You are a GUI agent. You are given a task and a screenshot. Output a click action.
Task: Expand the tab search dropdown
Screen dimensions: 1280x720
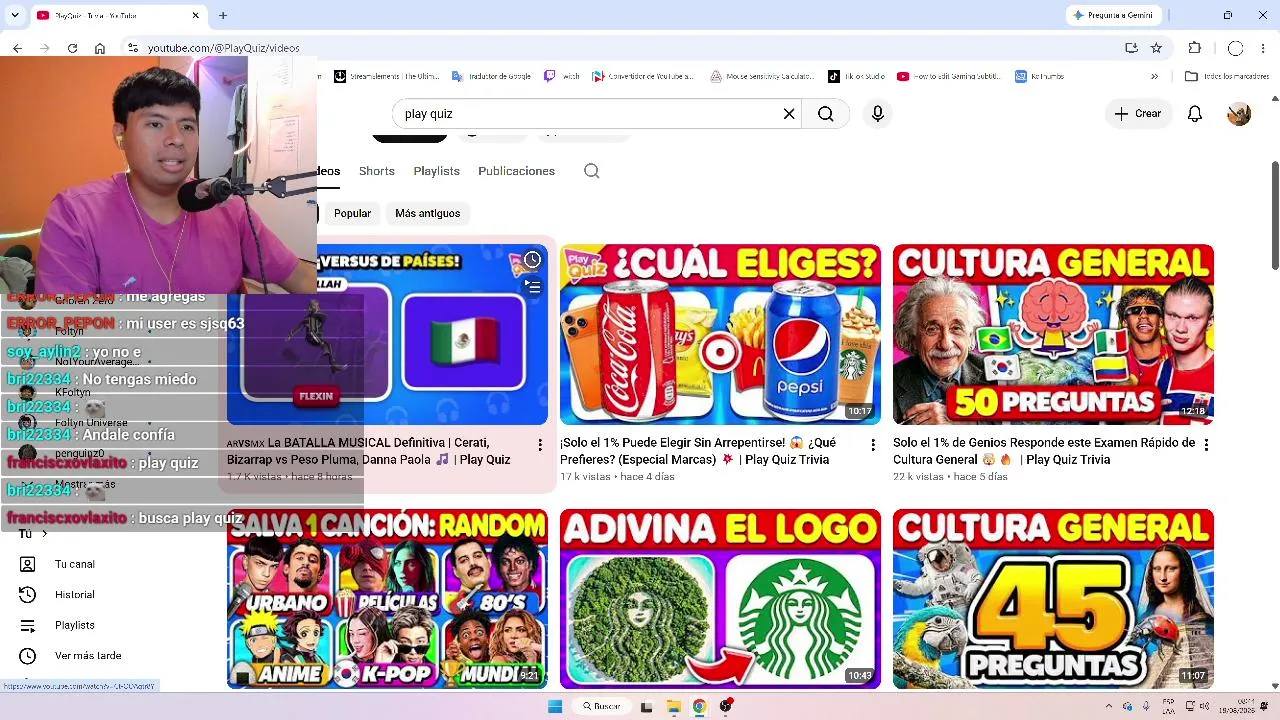14,15
